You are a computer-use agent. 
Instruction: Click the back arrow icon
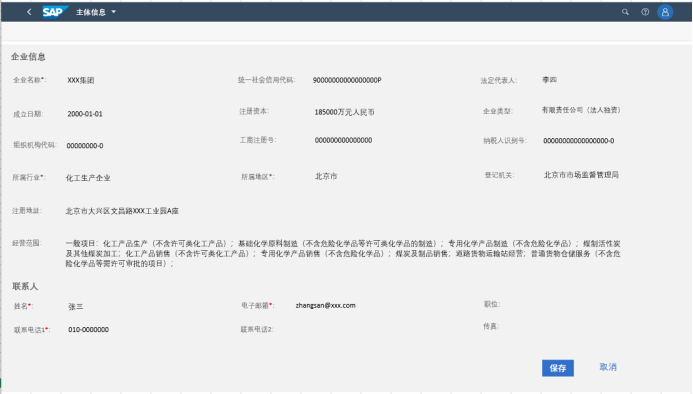[29, 12]
